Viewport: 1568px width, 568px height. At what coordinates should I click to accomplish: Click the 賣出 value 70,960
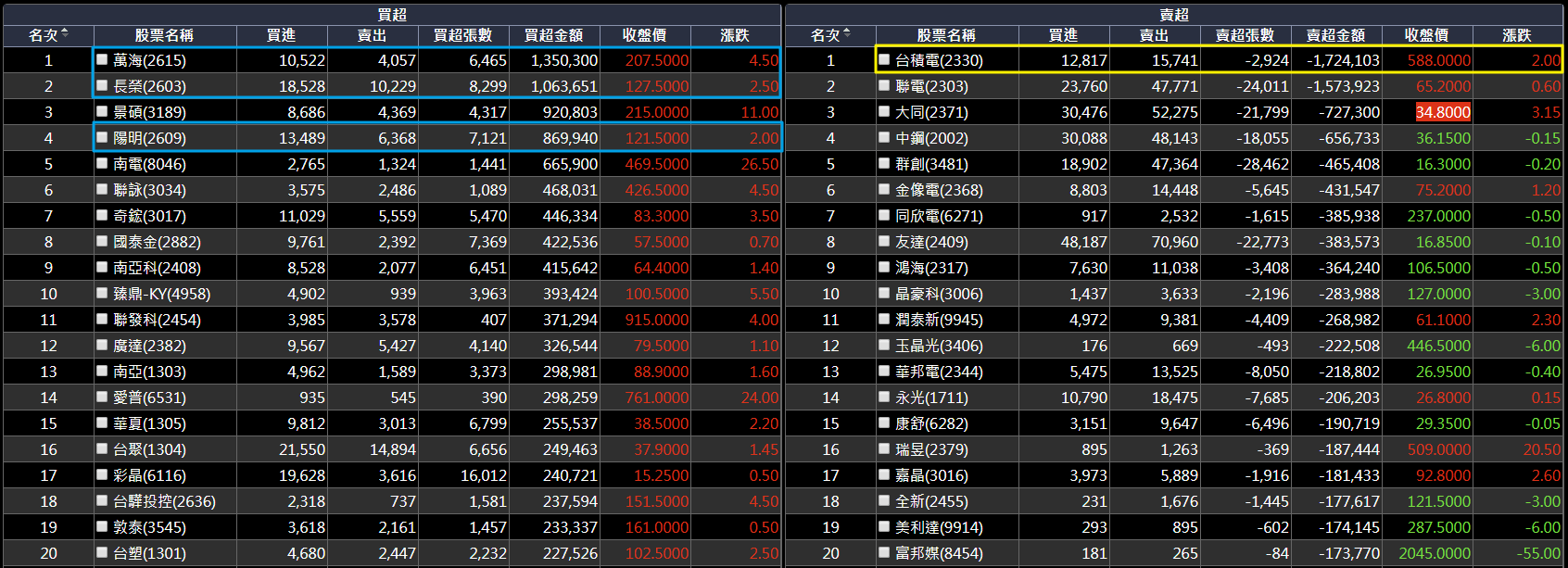[x=1175, y=242]
